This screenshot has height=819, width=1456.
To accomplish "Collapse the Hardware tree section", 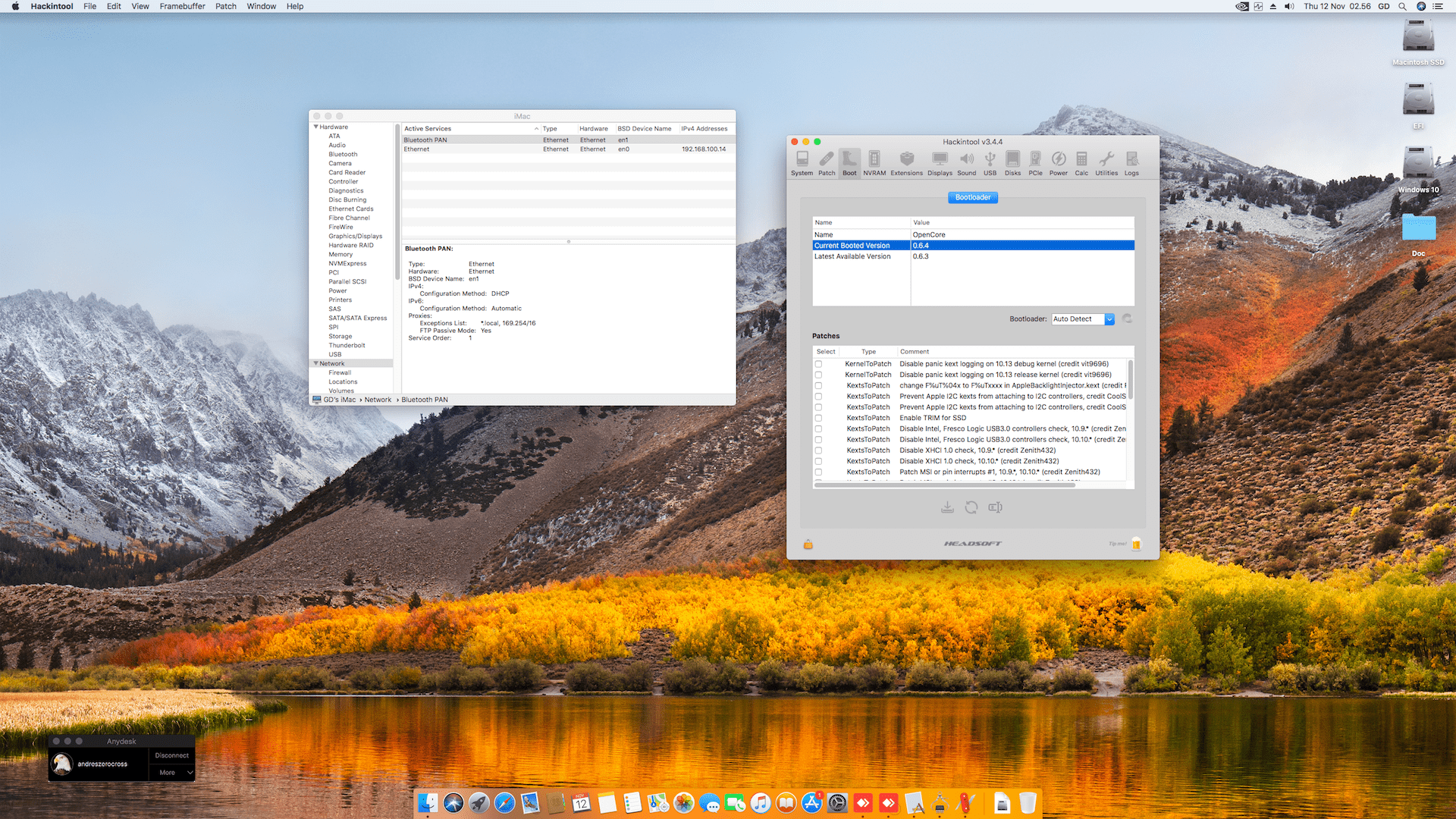I will click(316, 127).
